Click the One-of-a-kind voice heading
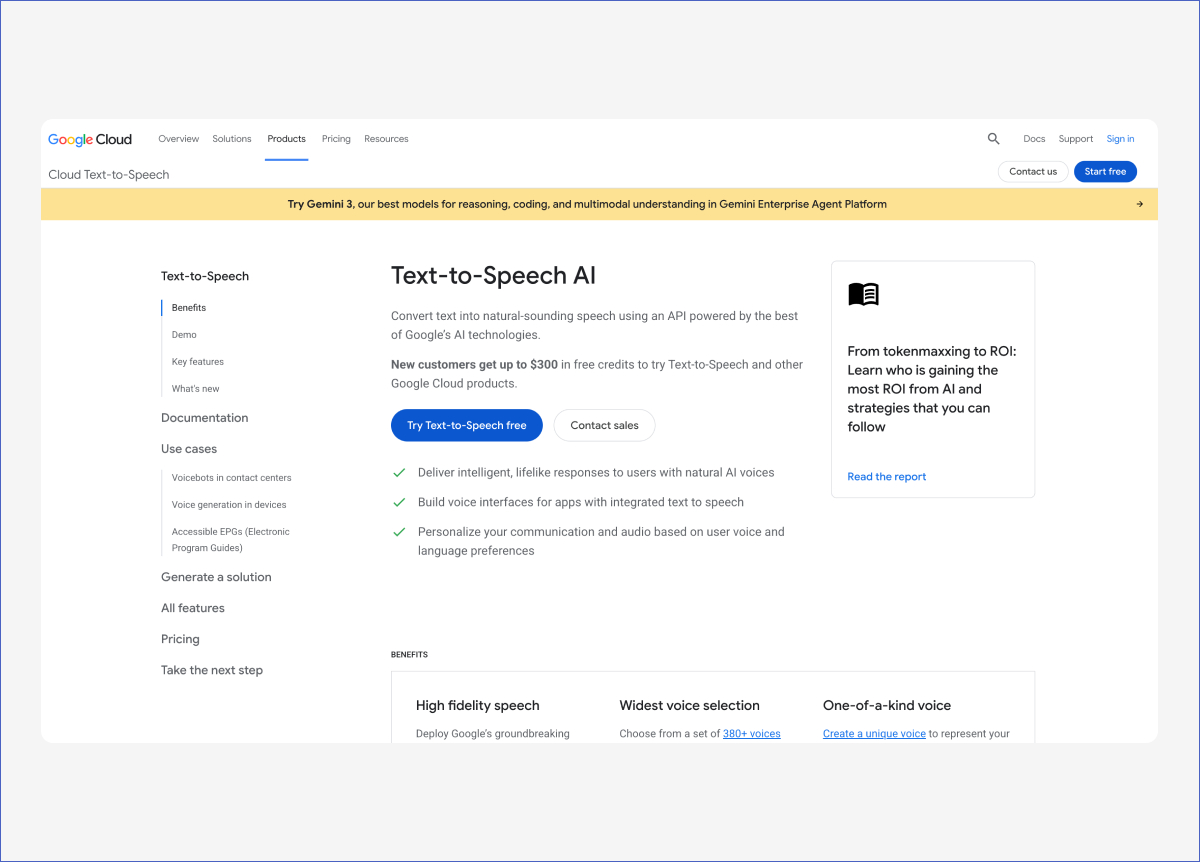This screenshot has height=862, width=1200. pos(887,705)
